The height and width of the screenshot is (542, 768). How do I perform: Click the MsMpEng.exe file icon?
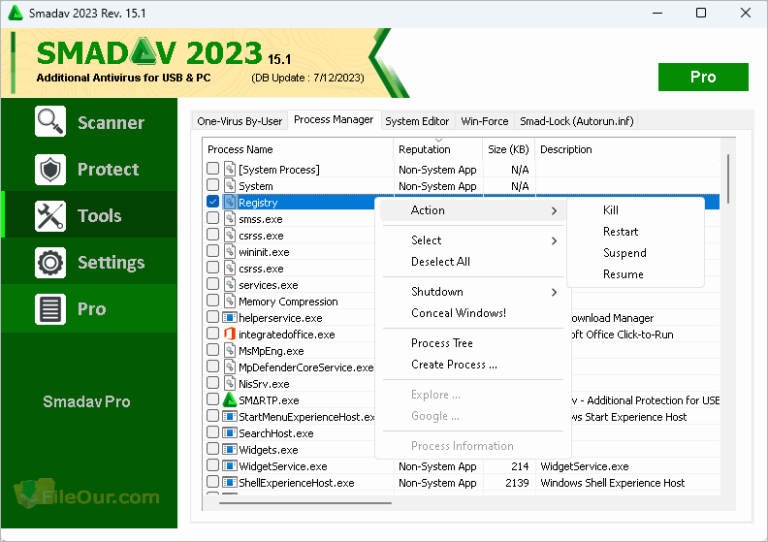point(230,351)
